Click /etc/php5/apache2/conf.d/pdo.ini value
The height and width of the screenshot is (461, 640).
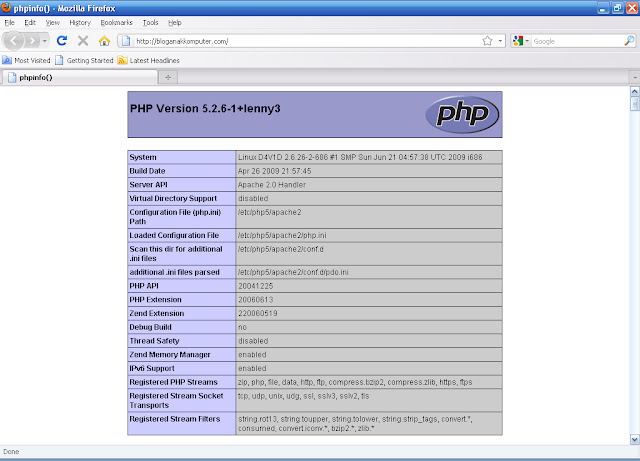click(293, 272)
